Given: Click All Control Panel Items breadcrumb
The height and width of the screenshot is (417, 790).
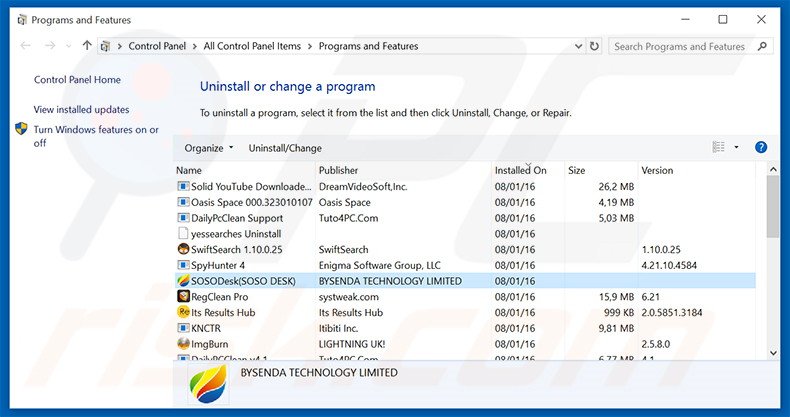Looking at the screenshot, I should pyautogui.click(x=252, y=46).
